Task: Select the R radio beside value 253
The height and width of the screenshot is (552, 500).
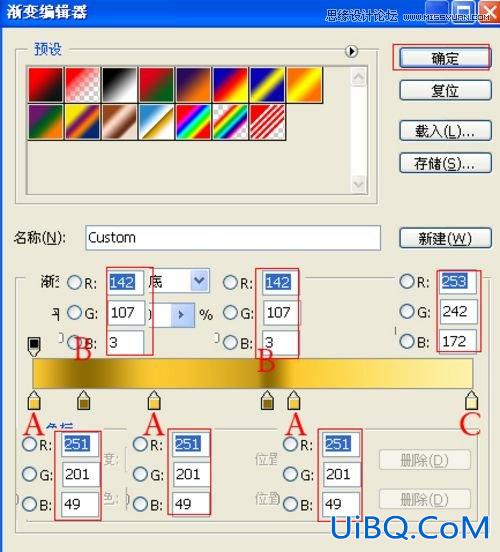Action: click(407, 281)
